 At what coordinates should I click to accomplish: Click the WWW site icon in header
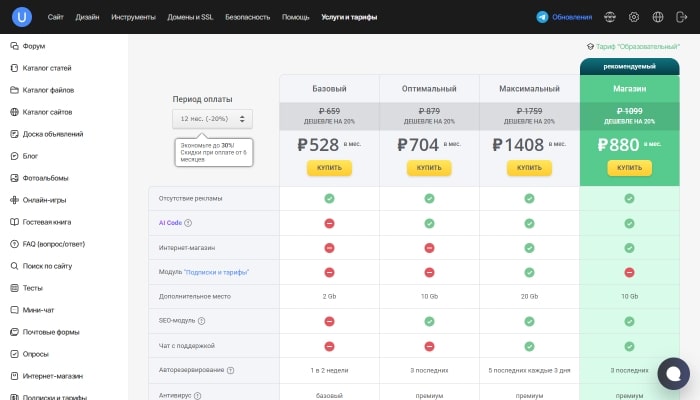coord(610,17)
